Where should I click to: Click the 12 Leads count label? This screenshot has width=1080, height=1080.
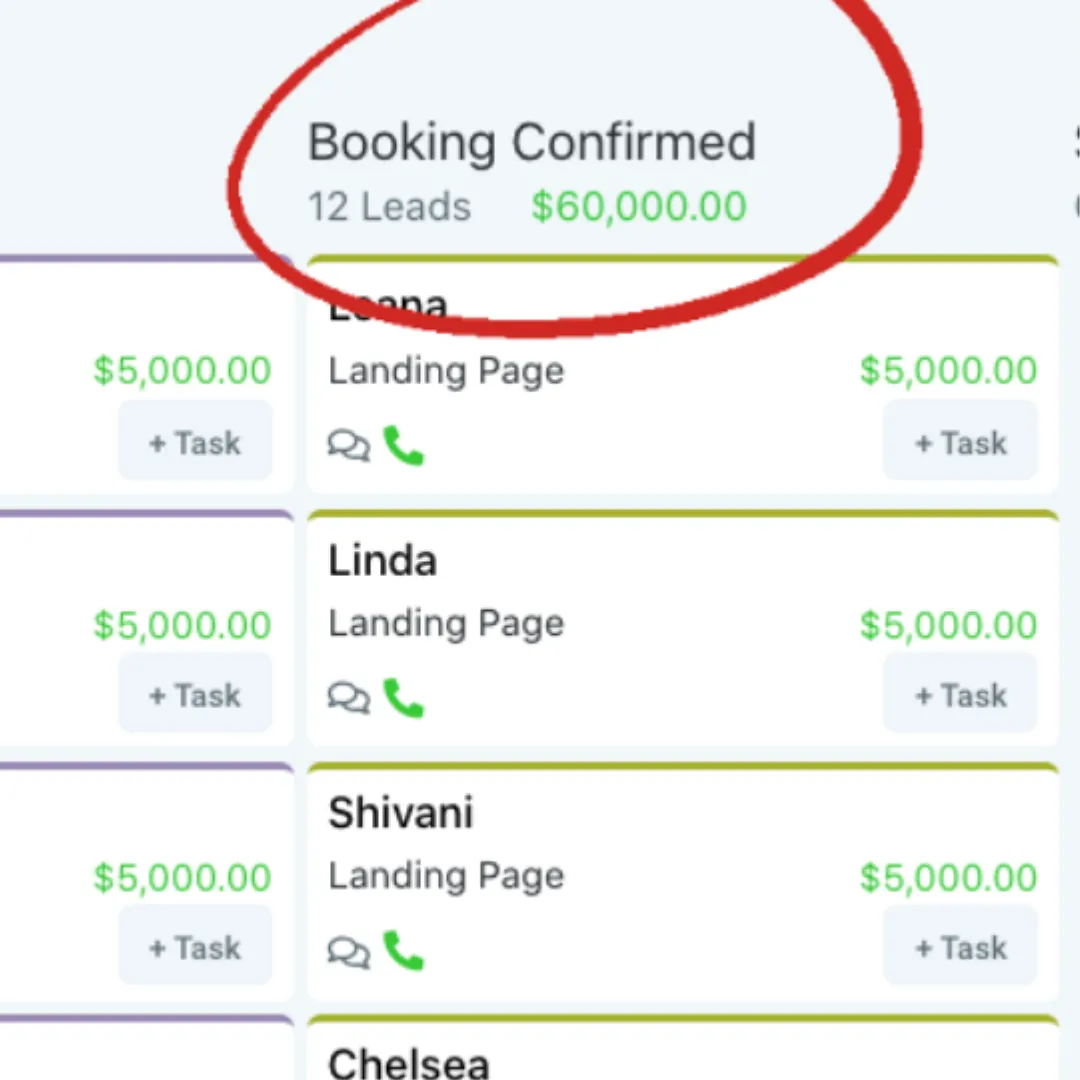click(389, 207)
